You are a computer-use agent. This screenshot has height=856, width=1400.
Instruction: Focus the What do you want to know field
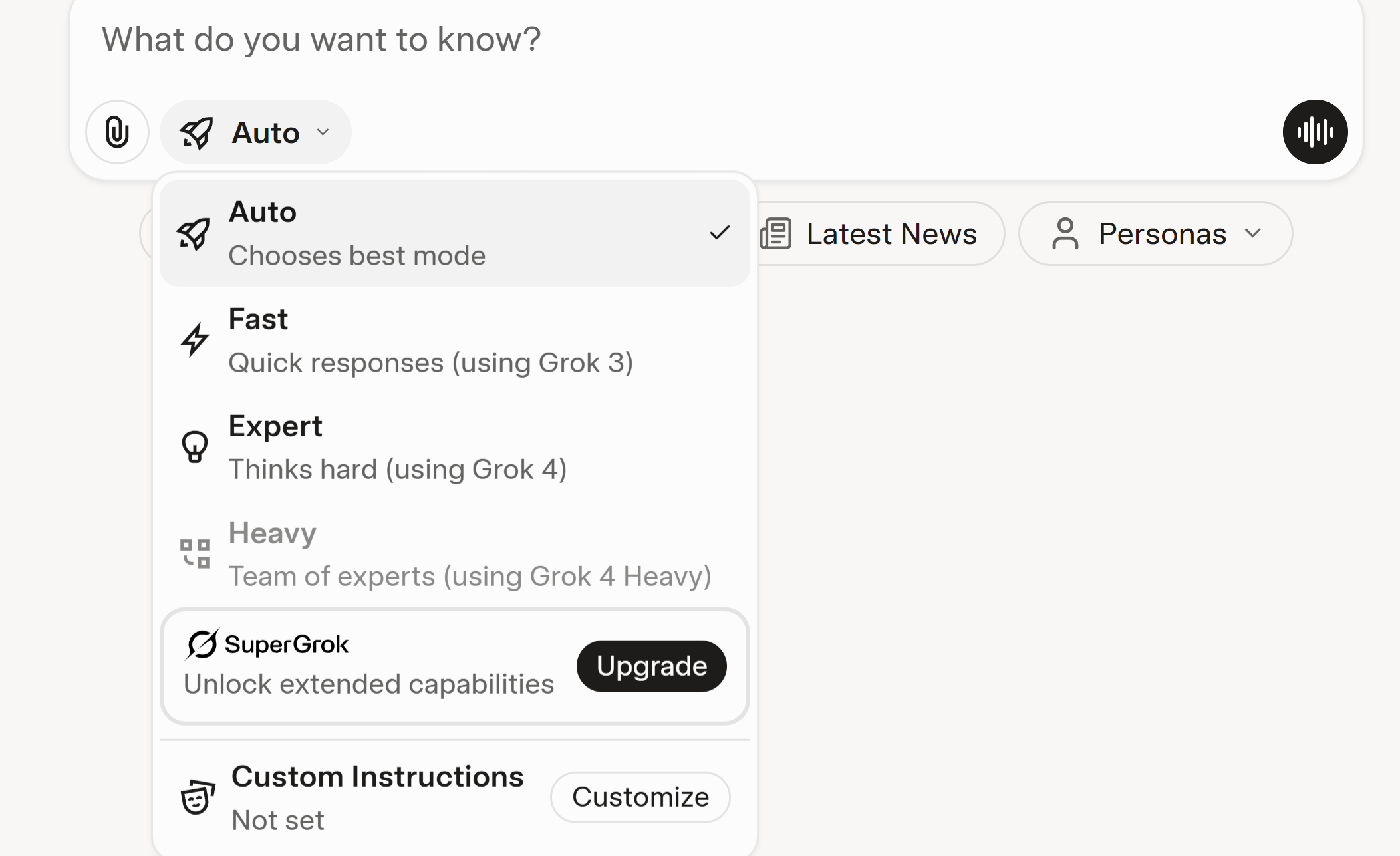[x=599, y=40]
